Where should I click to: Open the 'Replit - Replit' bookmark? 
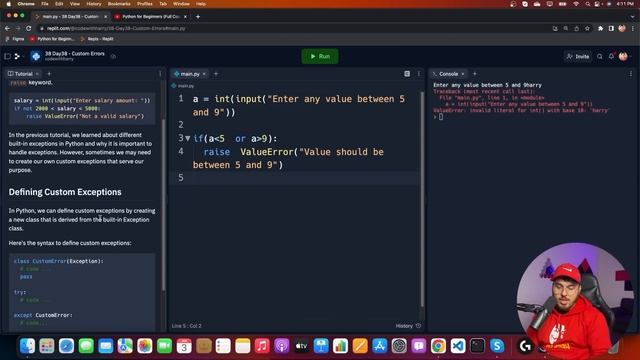pos(97,39)
